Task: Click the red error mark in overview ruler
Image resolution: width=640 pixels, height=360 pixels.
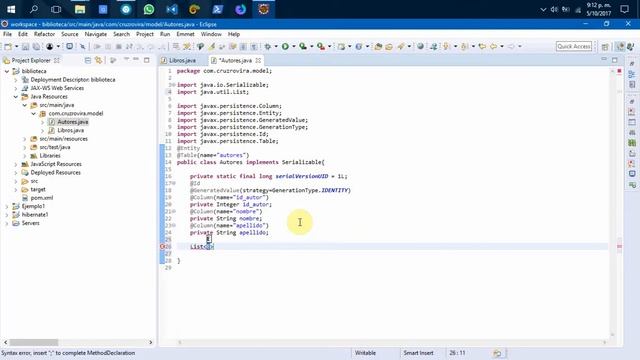Action: 620,247
